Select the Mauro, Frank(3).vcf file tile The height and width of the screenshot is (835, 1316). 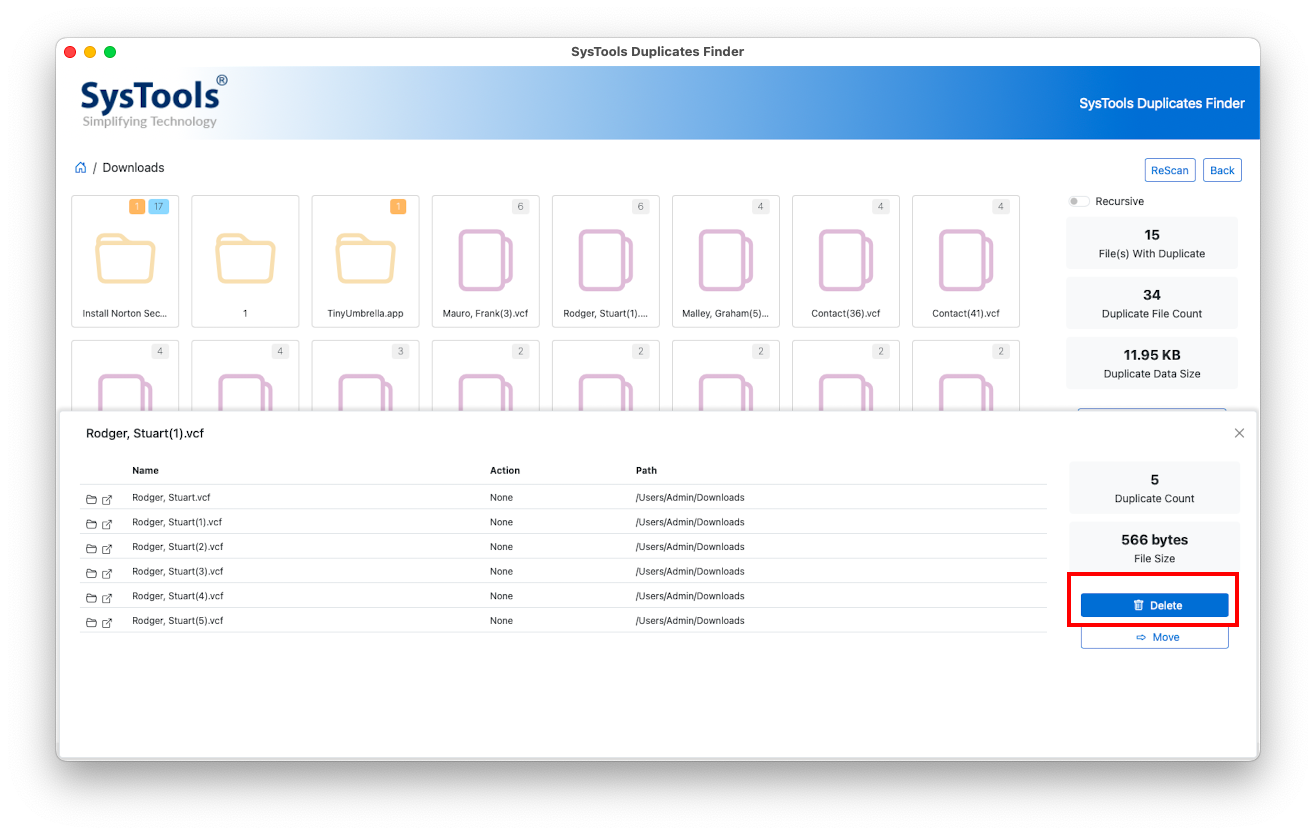[485, 261]
